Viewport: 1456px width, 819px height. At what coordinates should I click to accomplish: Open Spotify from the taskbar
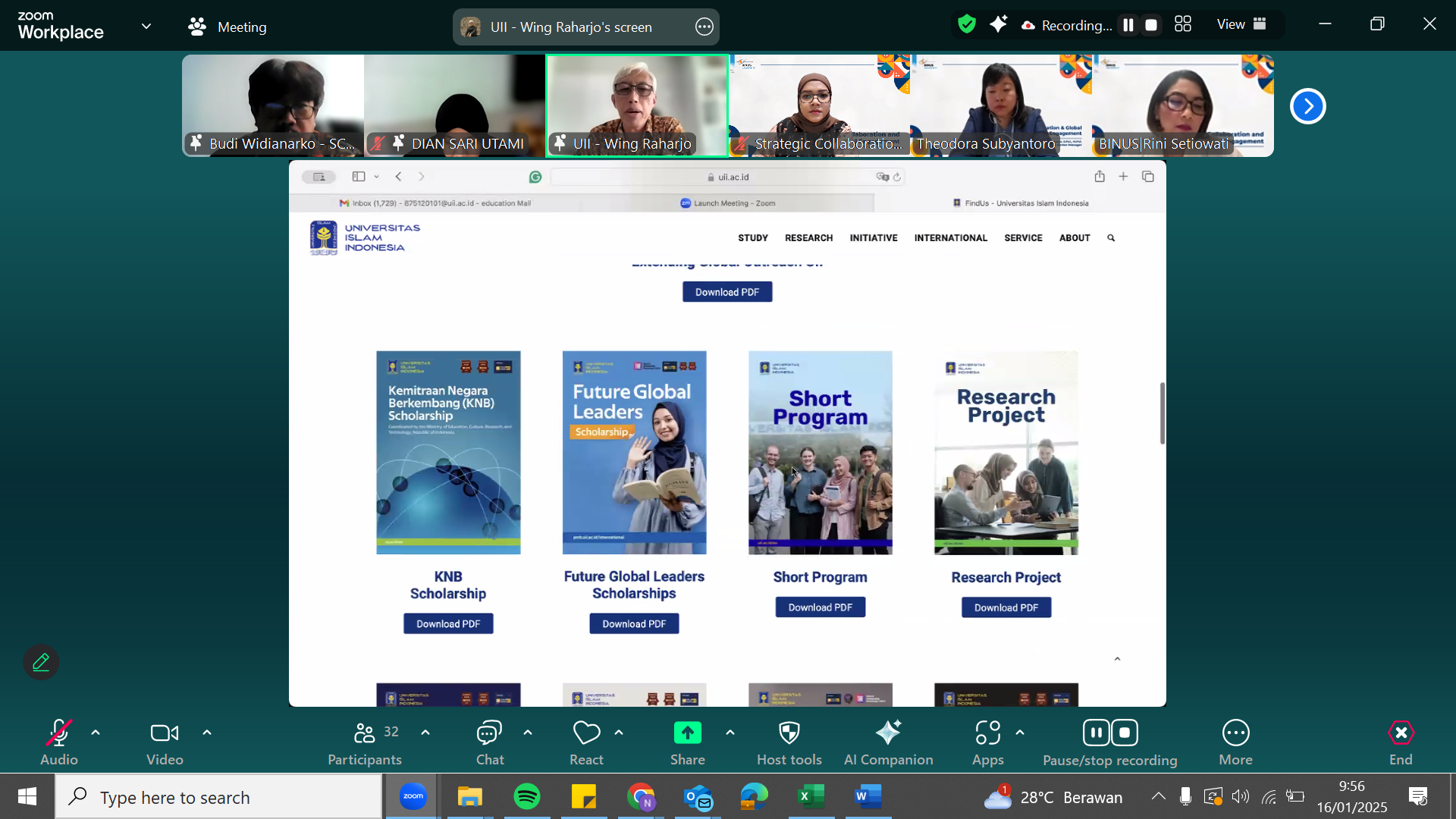pyautogui.click(x=527, y=796)
